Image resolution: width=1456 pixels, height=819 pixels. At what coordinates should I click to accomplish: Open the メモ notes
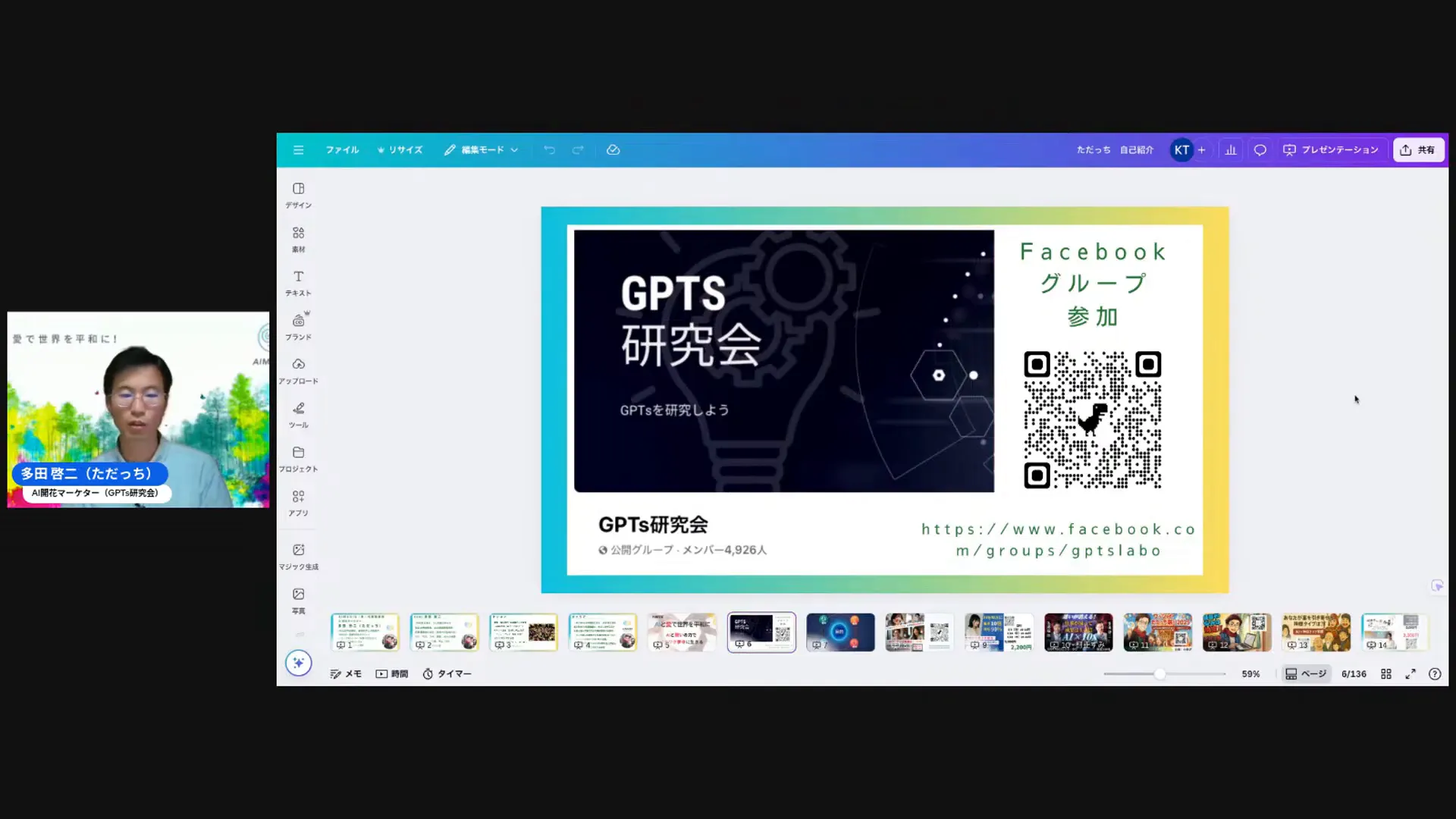coord(346,673)
